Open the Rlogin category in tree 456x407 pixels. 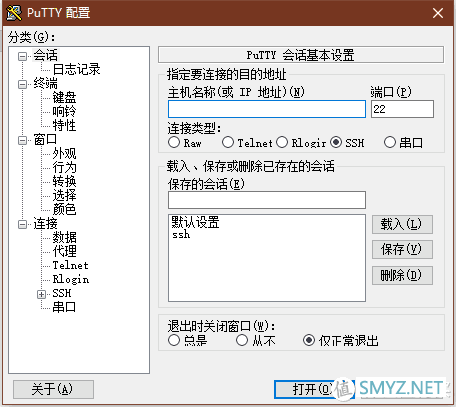coord(71,279)
